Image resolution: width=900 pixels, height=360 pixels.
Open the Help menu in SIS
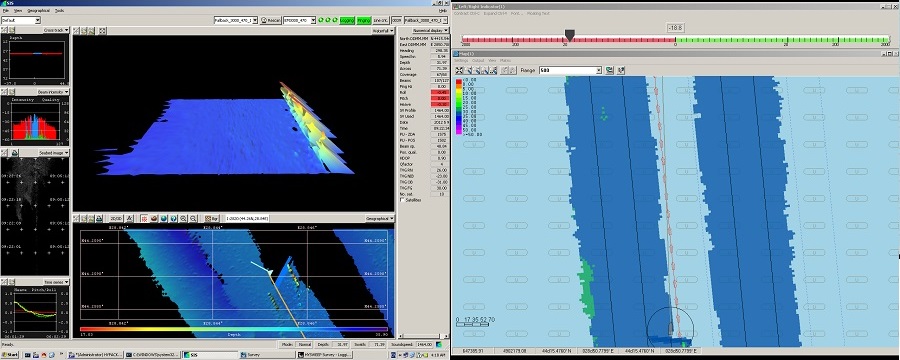443,10
